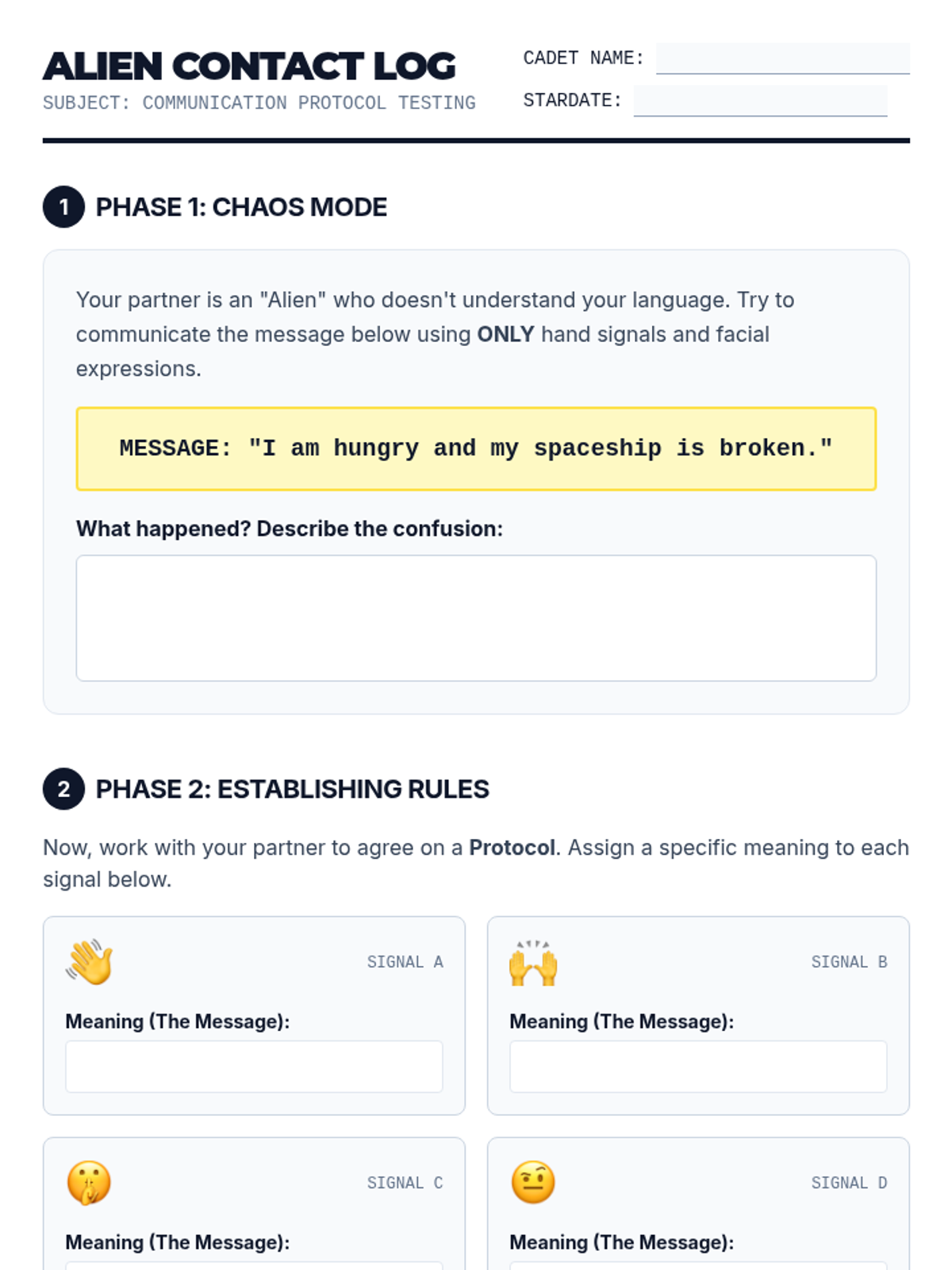Click the SIGNAL A label
Screen dimensions: 952x1270
click(x=405, y=962)
